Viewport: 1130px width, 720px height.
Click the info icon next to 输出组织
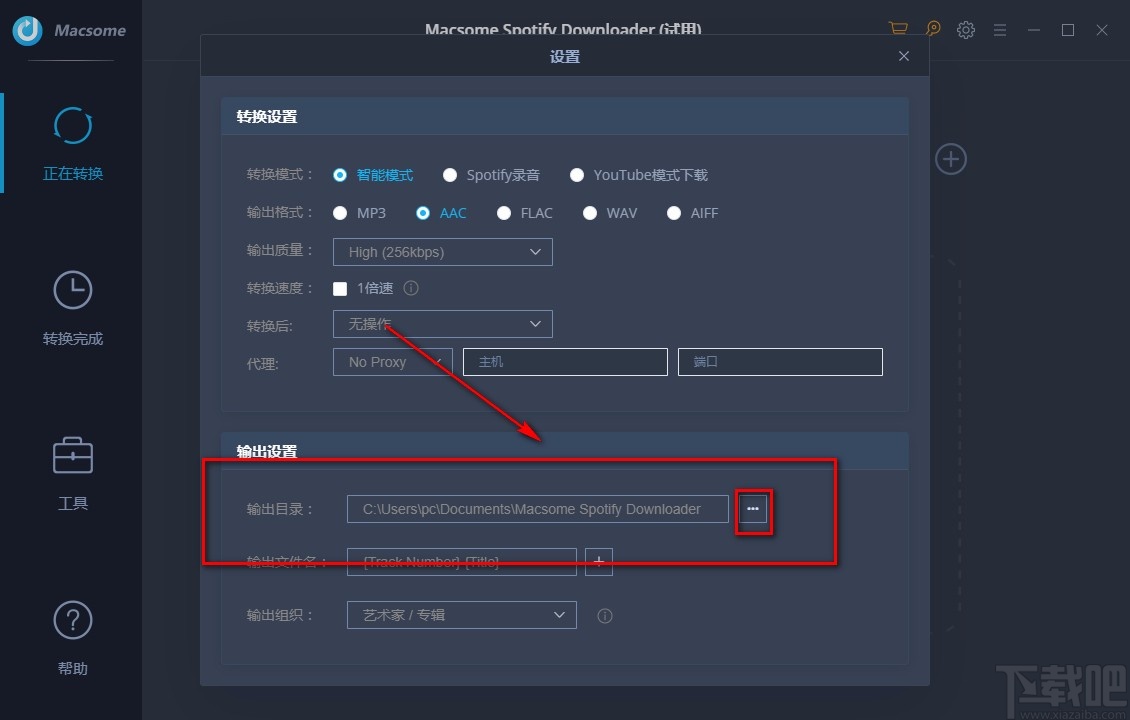point(604,615)
